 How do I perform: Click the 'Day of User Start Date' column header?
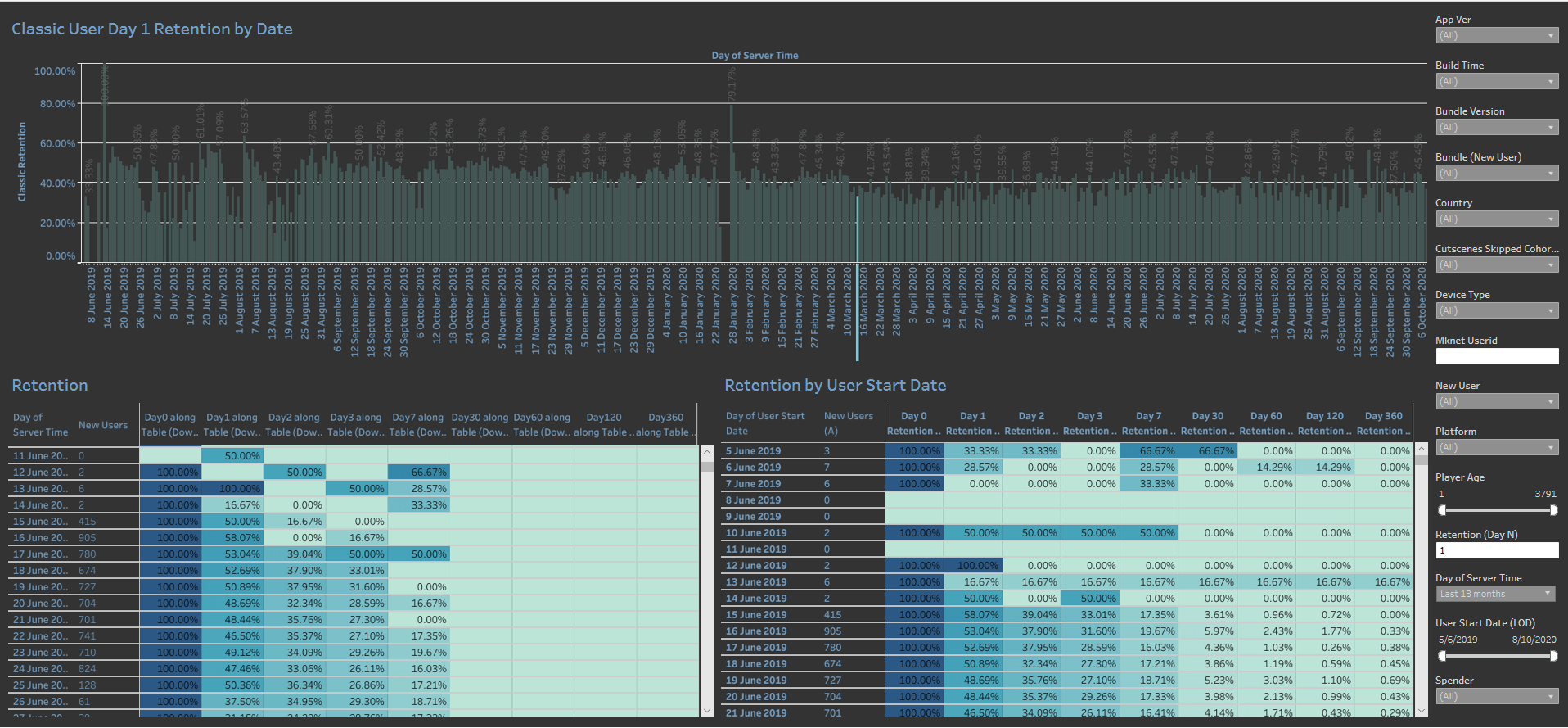[765, 423]
